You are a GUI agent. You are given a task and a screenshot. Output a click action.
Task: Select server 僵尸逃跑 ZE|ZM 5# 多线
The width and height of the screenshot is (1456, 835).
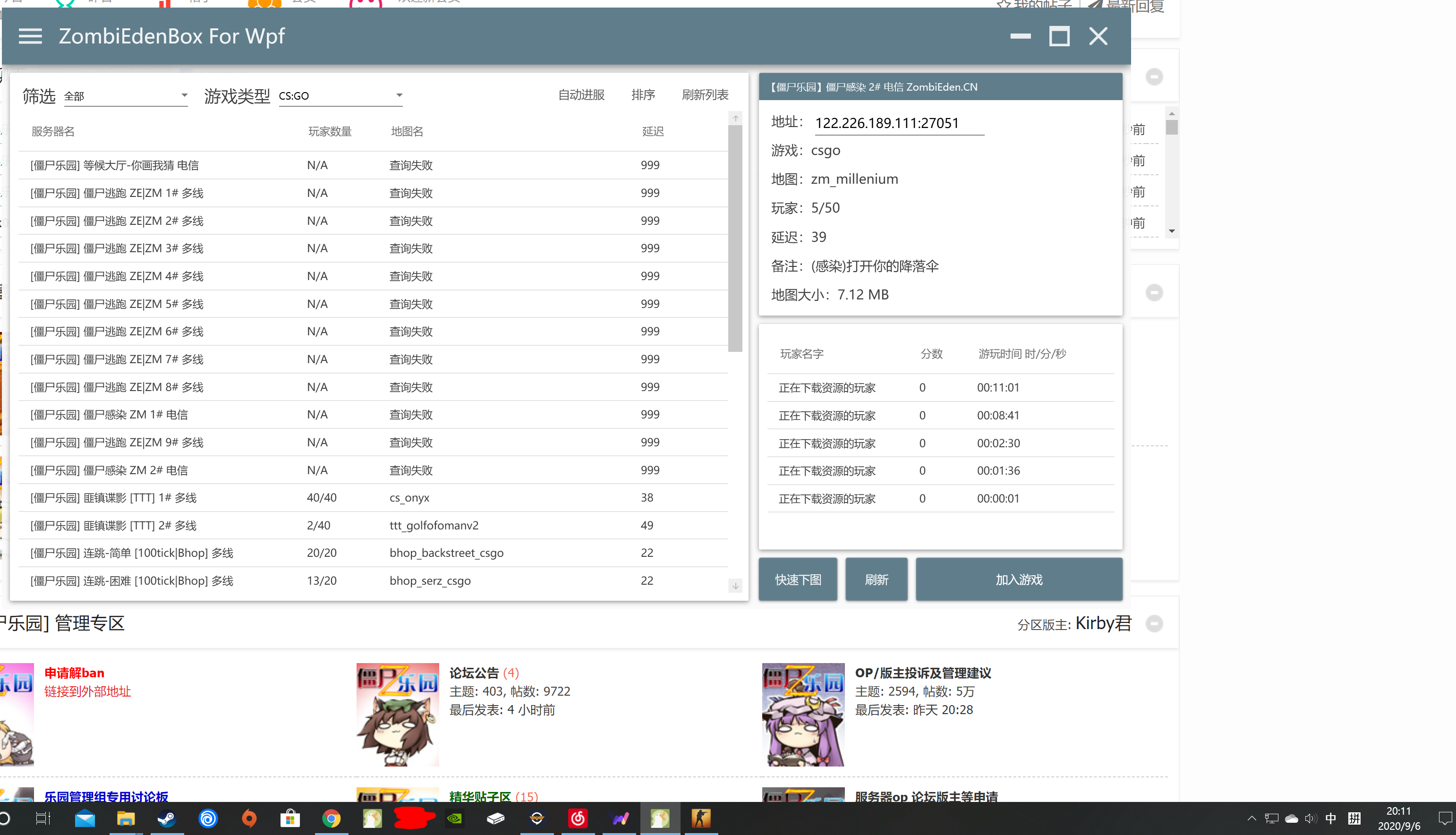click(373, 304)
